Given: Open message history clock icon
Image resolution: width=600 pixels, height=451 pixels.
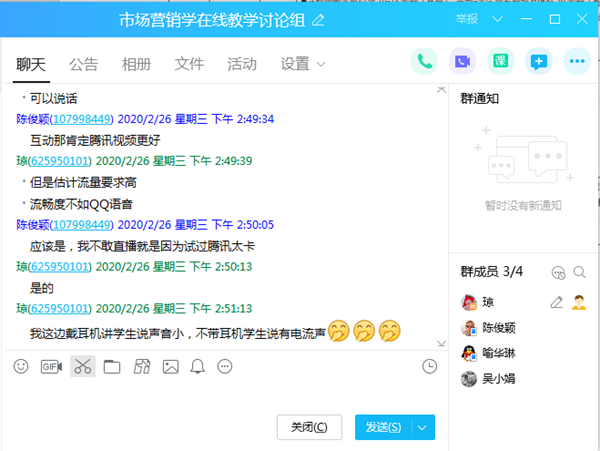Looking at the screenshot, I should pos(429,366).
